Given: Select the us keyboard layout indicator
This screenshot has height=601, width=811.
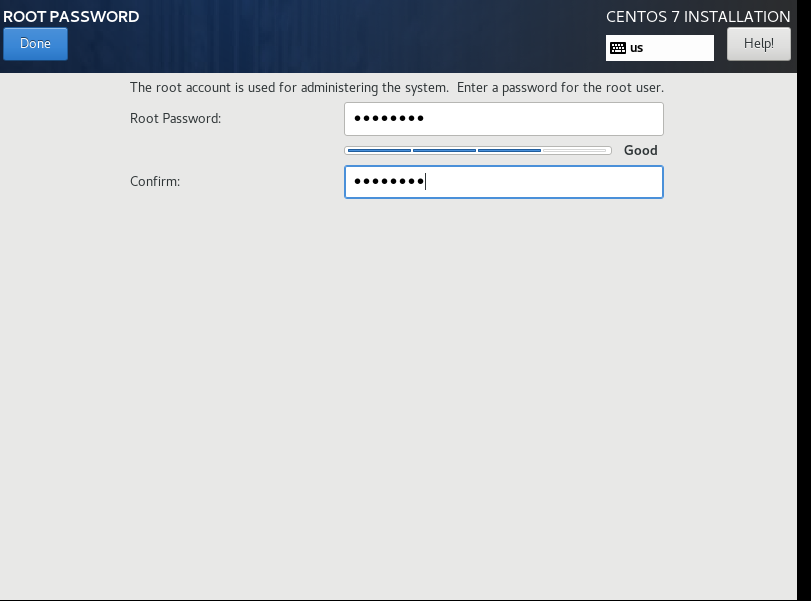Looking at the screenshot, I should 659,48.
